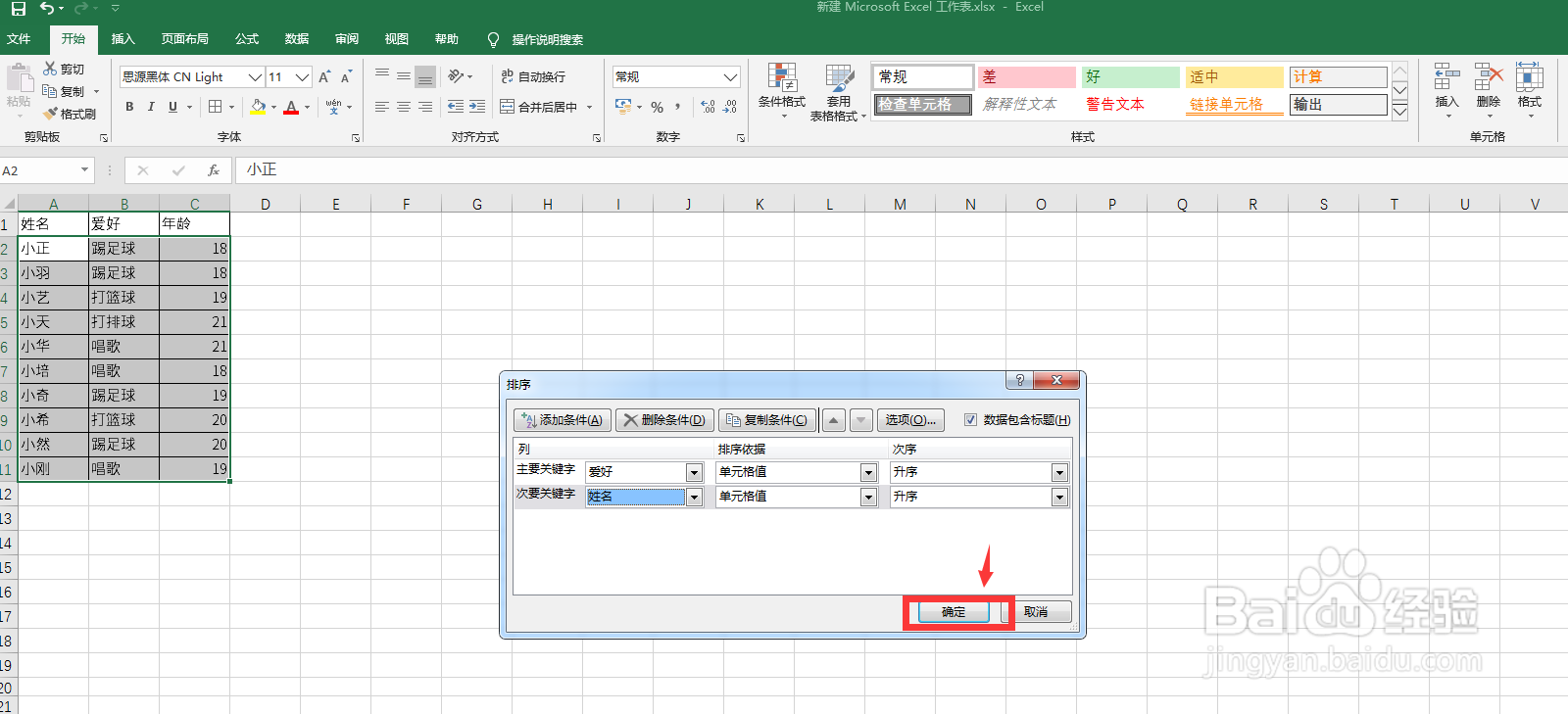The width and height of the screenshot is (1568, 714).
Task: Open the number format 常规 dropdown
Action: click(x=731, y=76)
